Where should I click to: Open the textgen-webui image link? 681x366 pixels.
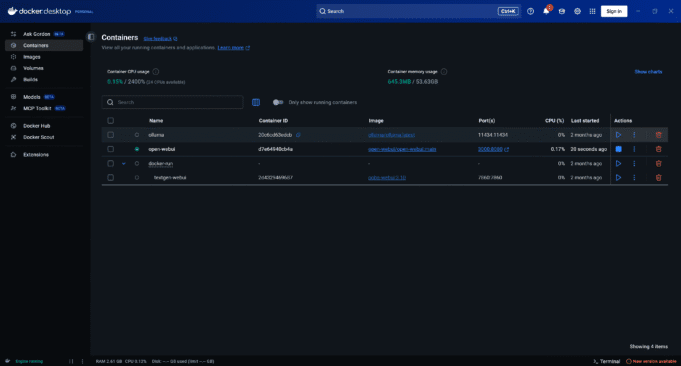387,178
